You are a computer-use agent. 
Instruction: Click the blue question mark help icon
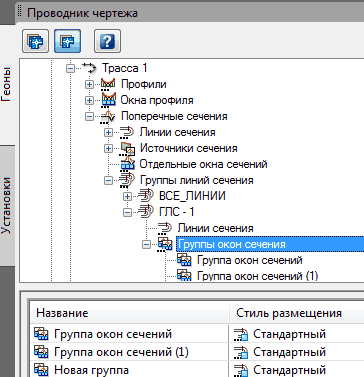[107, 41]
